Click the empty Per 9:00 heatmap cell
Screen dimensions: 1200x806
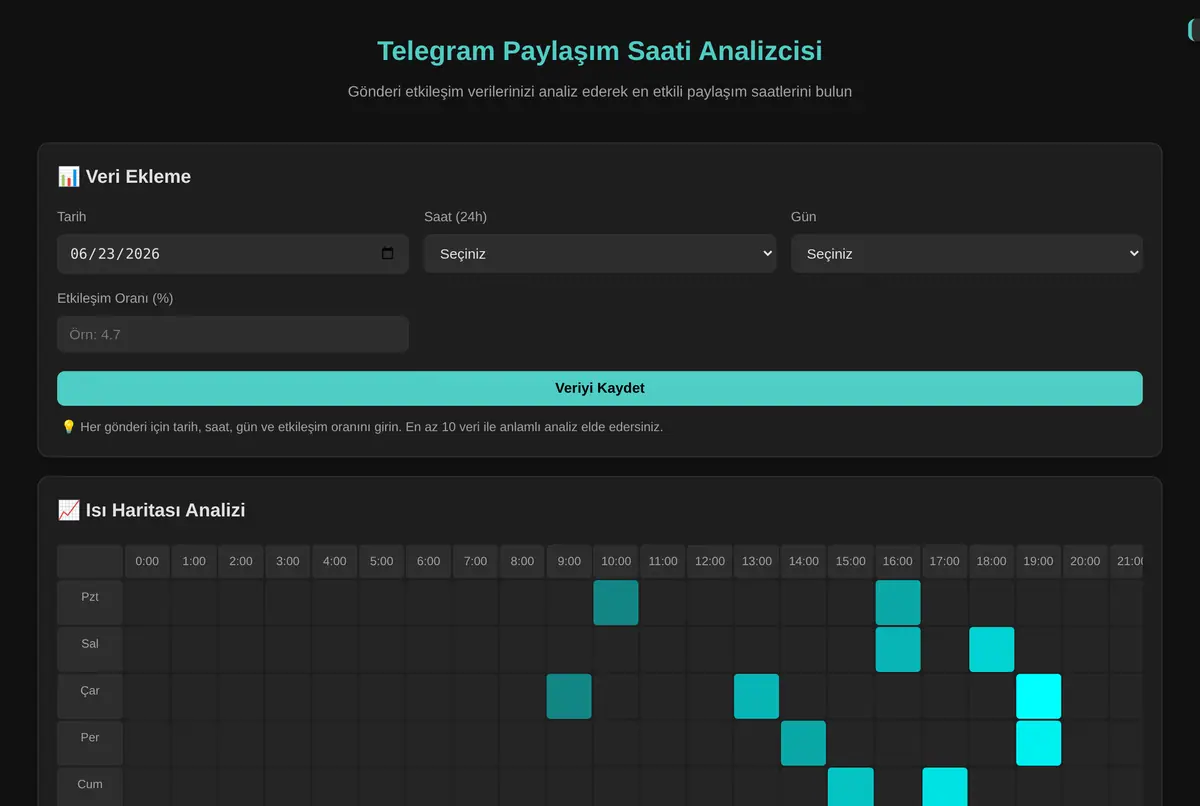(569, 744)
